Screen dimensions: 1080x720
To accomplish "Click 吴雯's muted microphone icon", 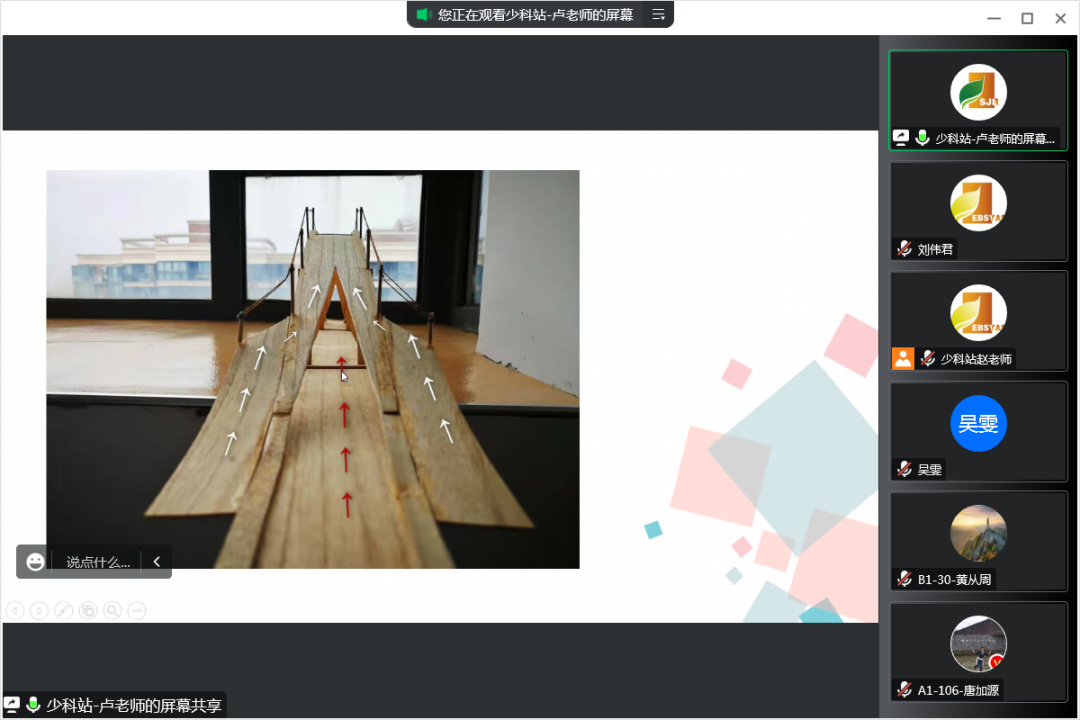I will tap(904, 469).
